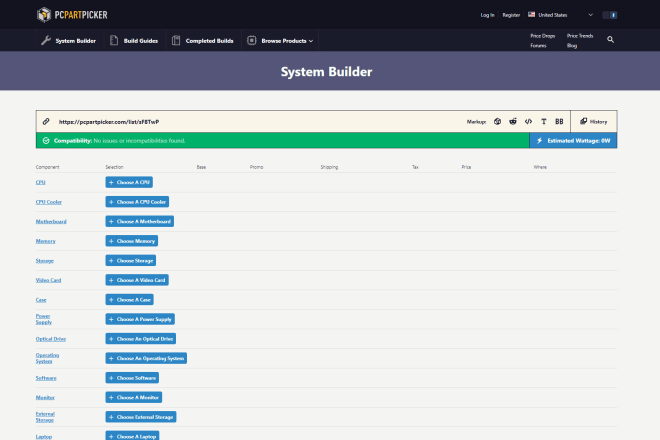Open System Builder nav item
660x440 pixels.
pyautogui.click(x=69, y=41)
